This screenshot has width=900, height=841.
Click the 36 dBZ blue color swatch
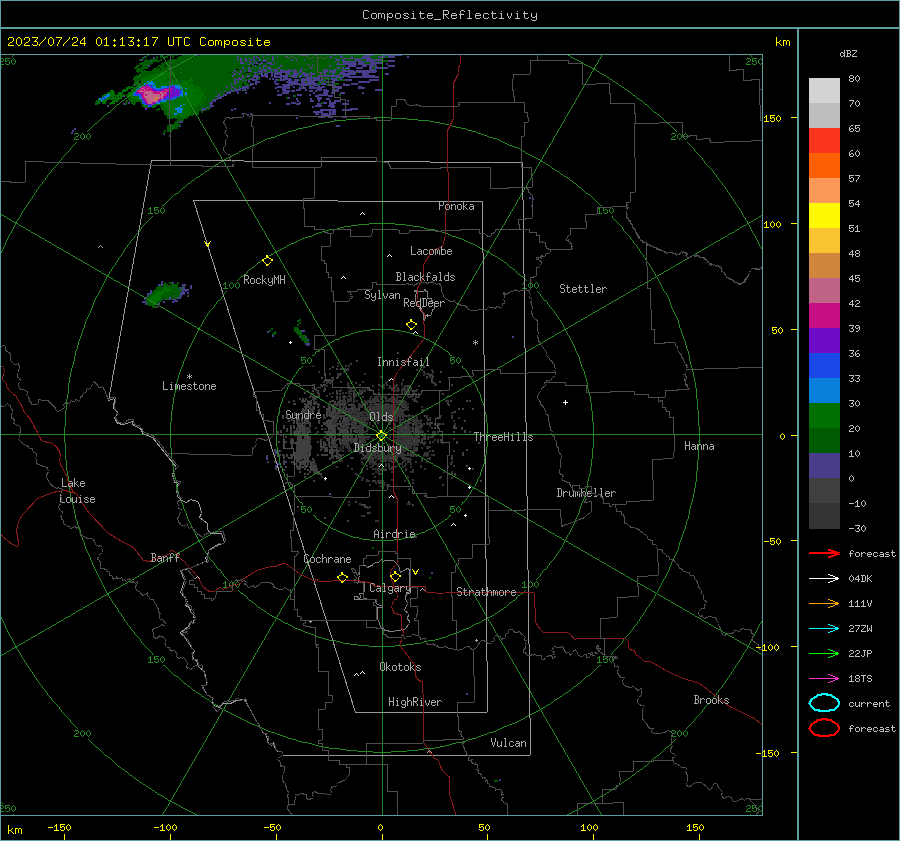(x=824, y=365)
